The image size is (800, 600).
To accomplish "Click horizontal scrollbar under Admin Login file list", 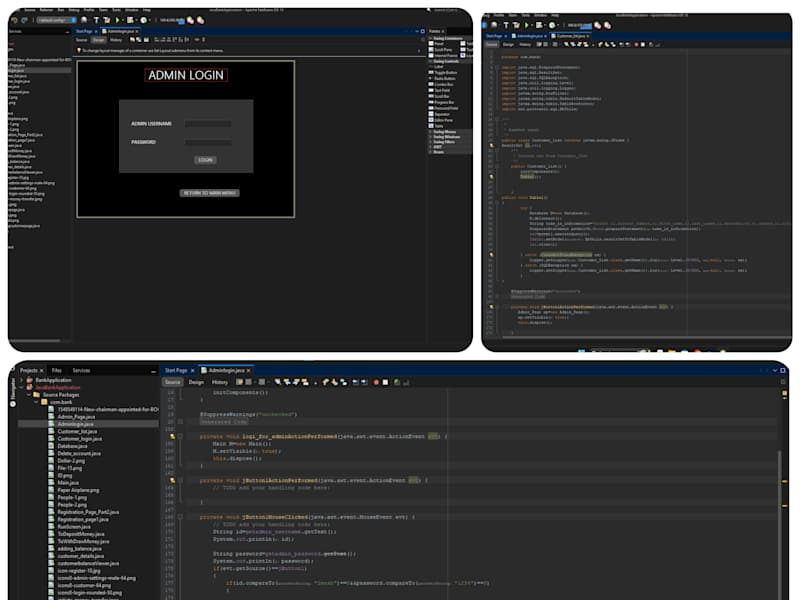I will [x=35, y=340].
